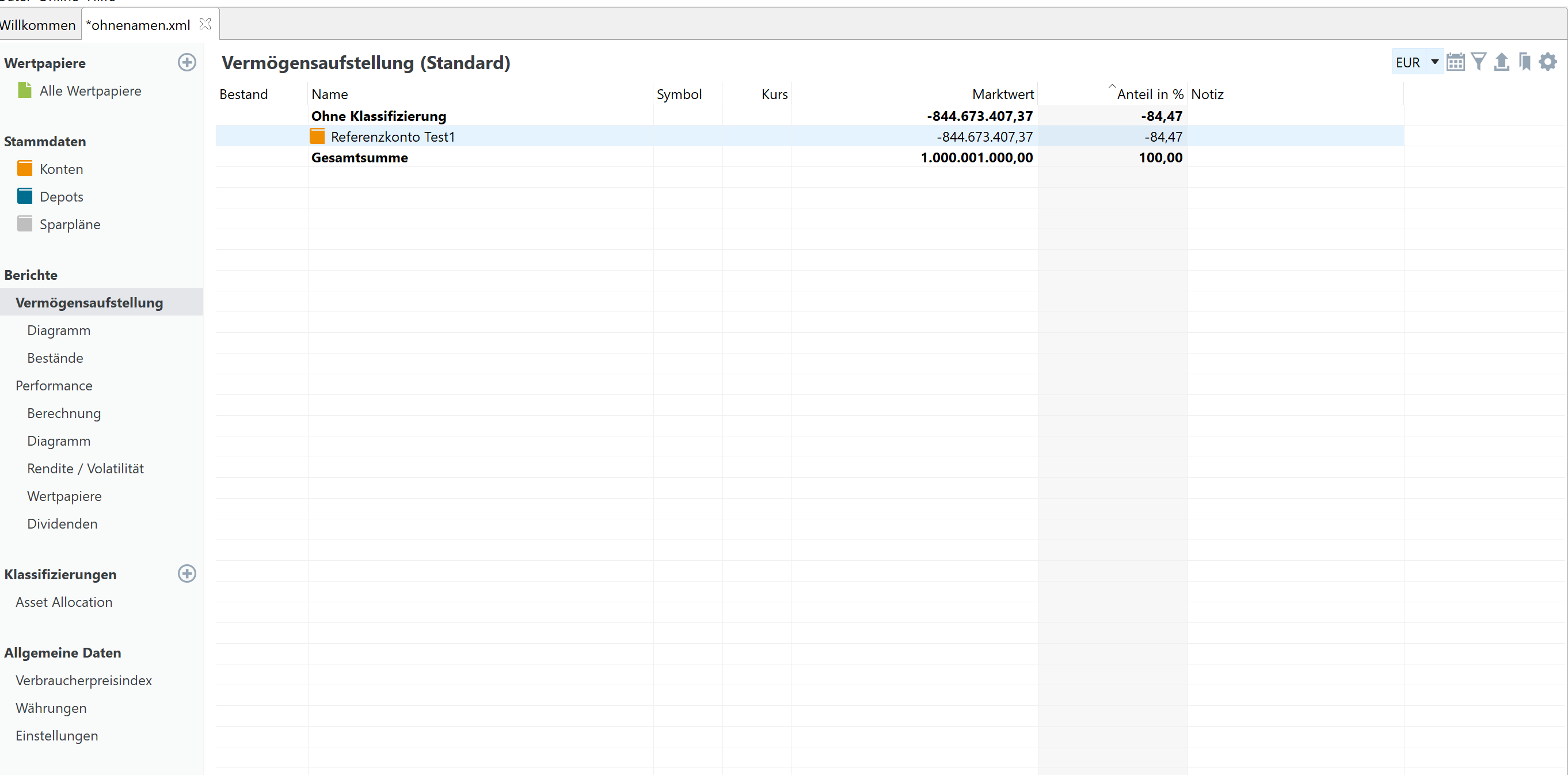The height and width of the screenshot is (775, 1568).
Task: Open Bestände report
Action: [55, 358]
